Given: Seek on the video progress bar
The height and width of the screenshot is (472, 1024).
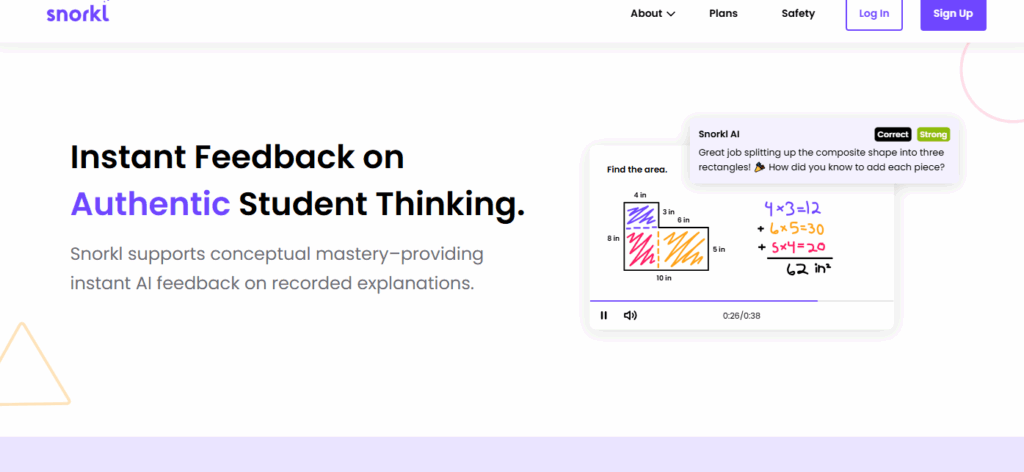Looking at the screenshot, I should [x=740, y=300].
